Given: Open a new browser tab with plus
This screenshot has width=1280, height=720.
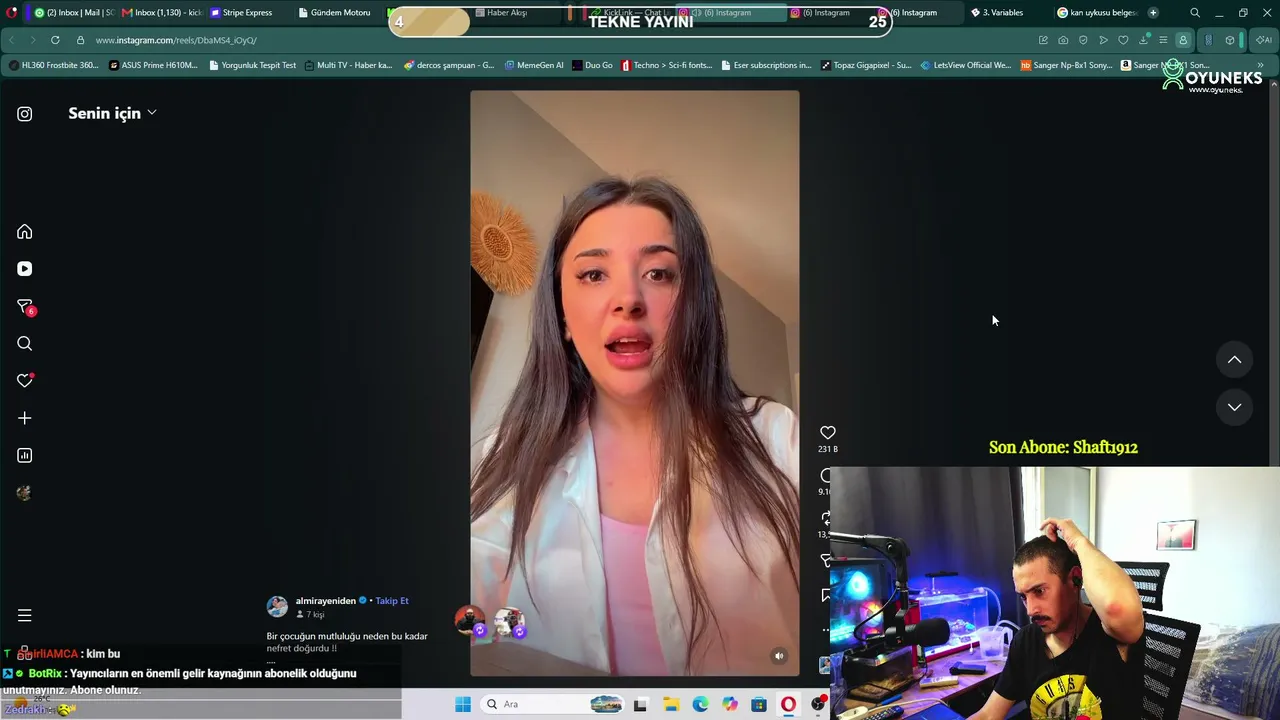Looking at the screenshot, I should tap(1153, 13).
